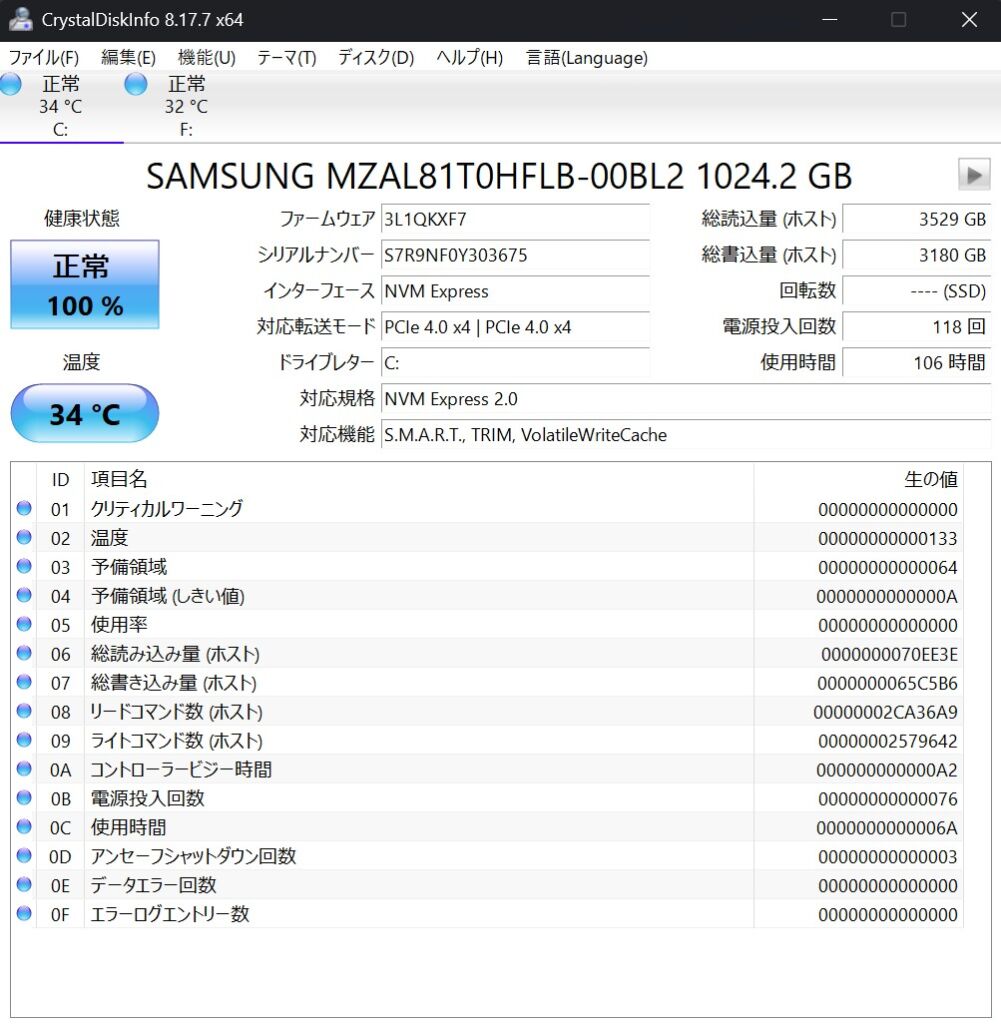Click the interface field NVM Express
Screen dimensions: 1001x1024
(x=515, y=291)
